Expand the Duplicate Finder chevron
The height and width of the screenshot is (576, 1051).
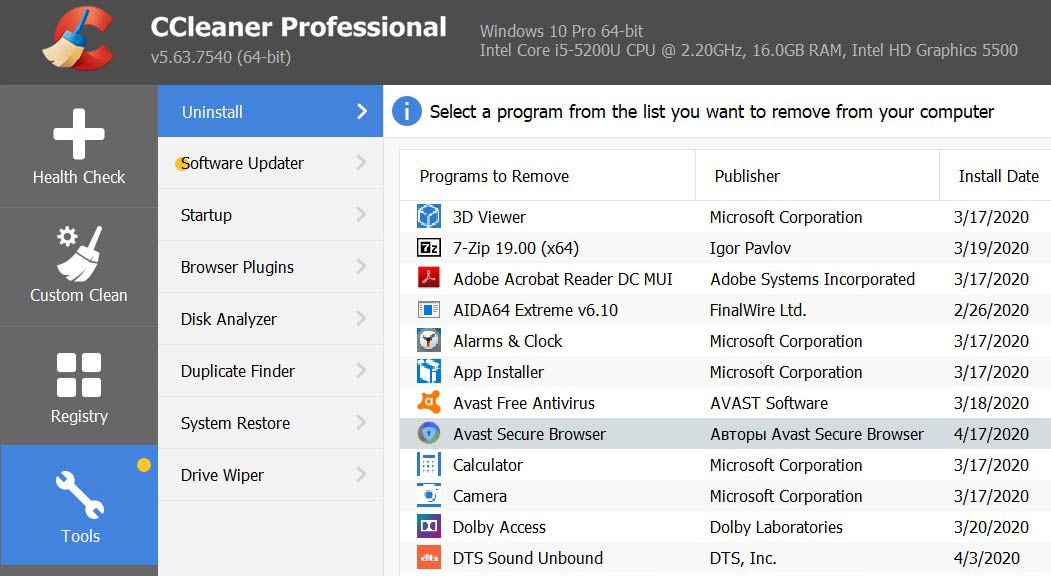coord(361,370)
